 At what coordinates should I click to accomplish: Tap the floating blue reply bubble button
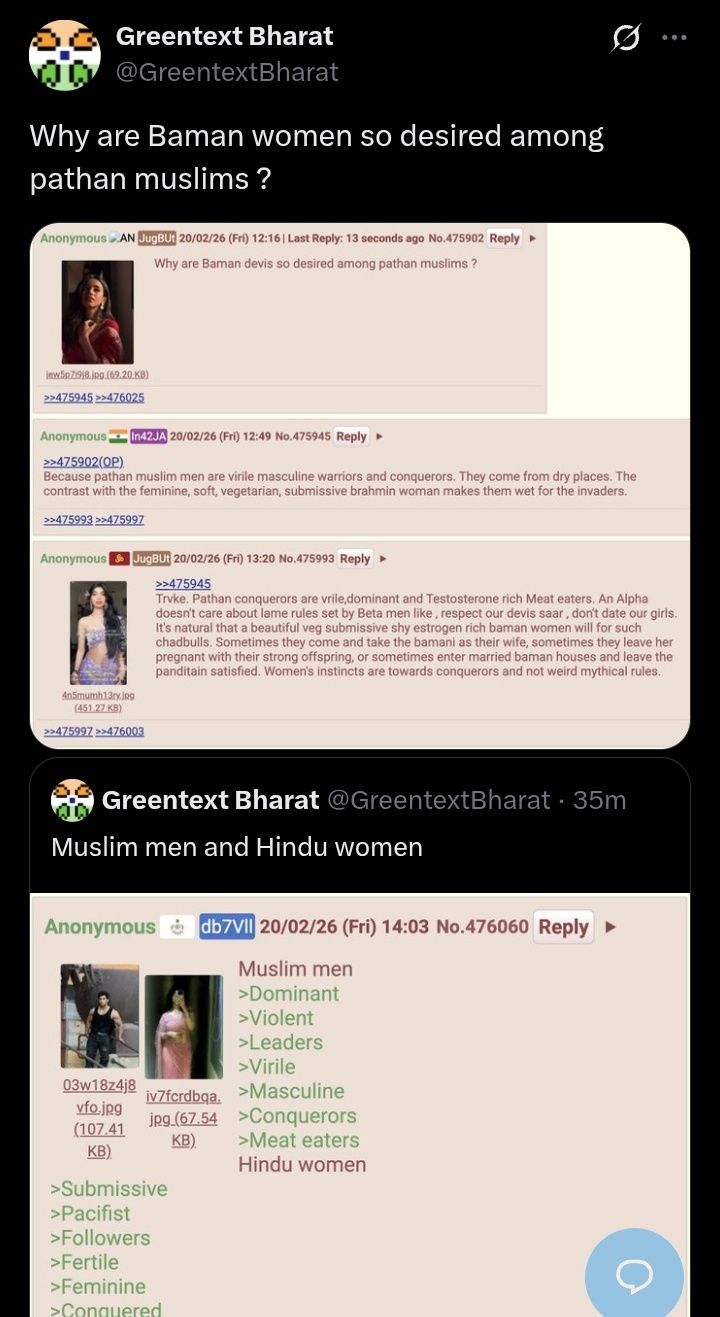(634, 1275)
